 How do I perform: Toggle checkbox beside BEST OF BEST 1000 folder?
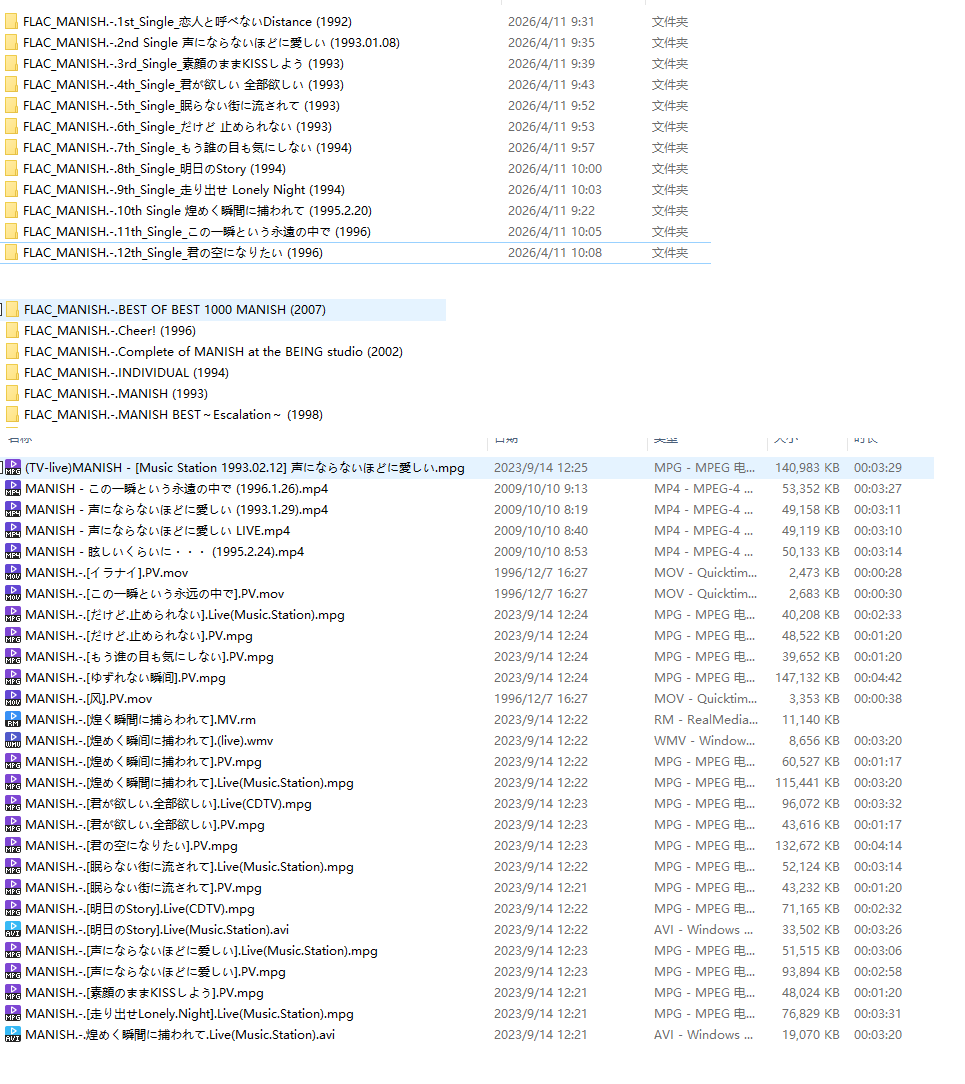click(x=1, y=310)
